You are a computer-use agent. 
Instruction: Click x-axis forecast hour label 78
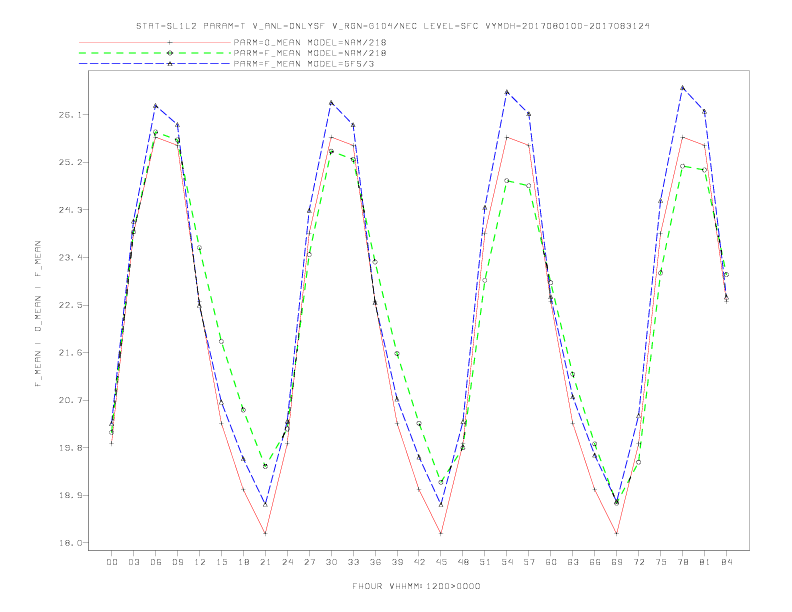683,562
